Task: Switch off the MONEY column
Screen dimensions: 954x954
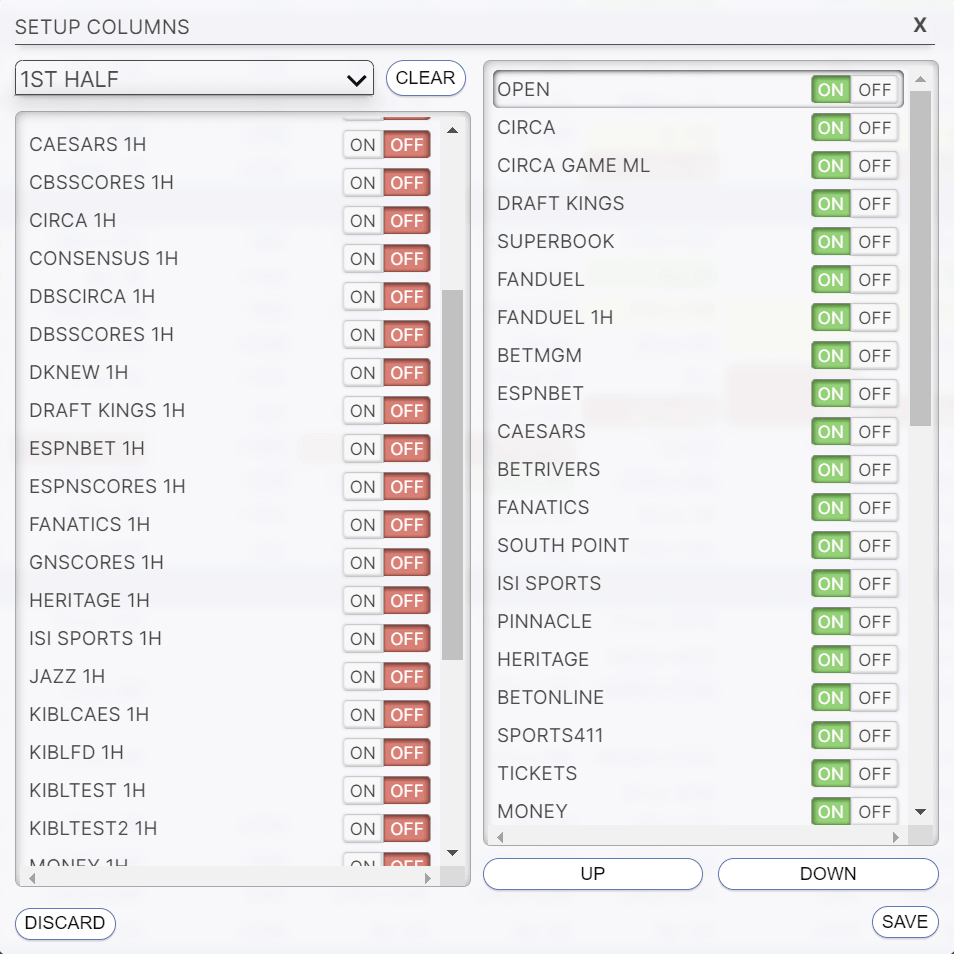Action: click(x=874, y=812)
